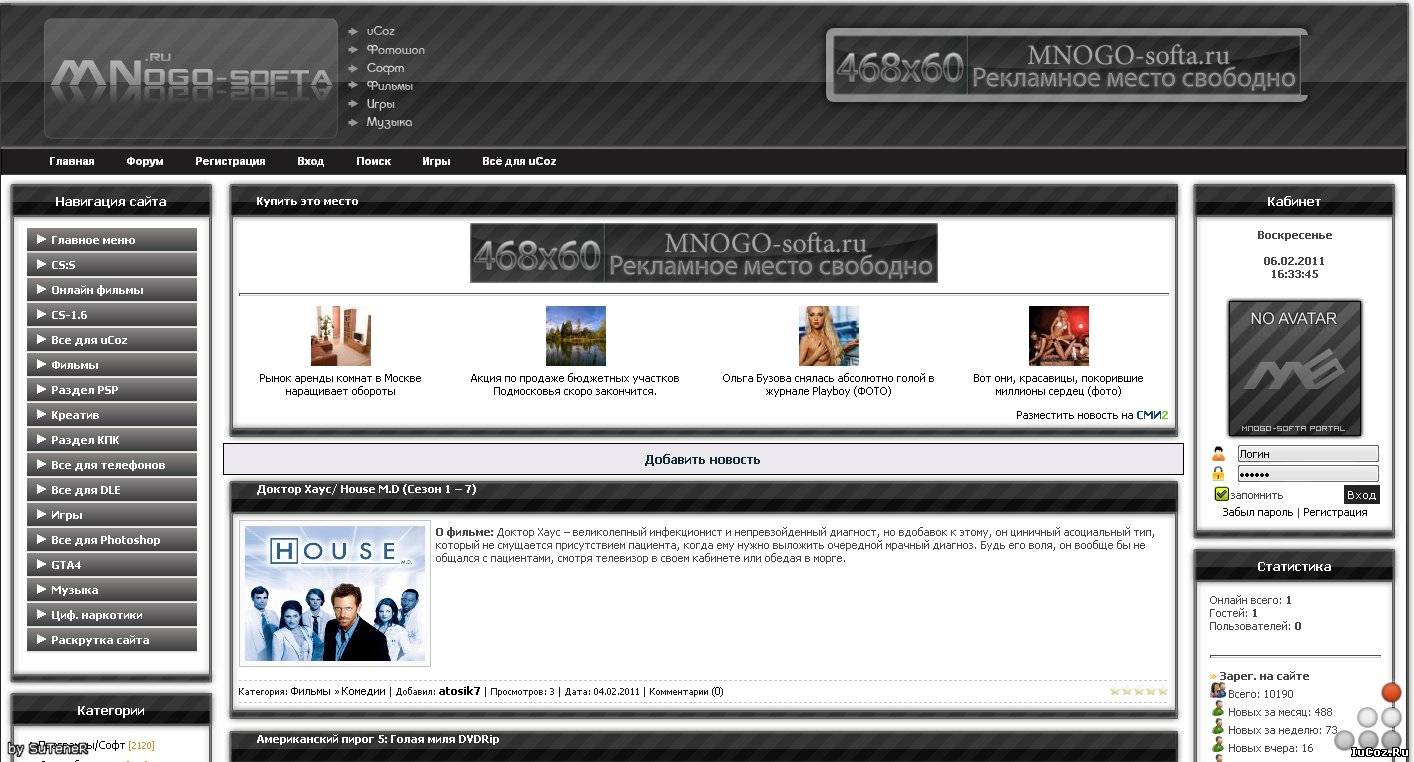Screen dimensions: 1414x762
Task: Open Раздел PSP navigation item
Action: click(x=112, y=390)
